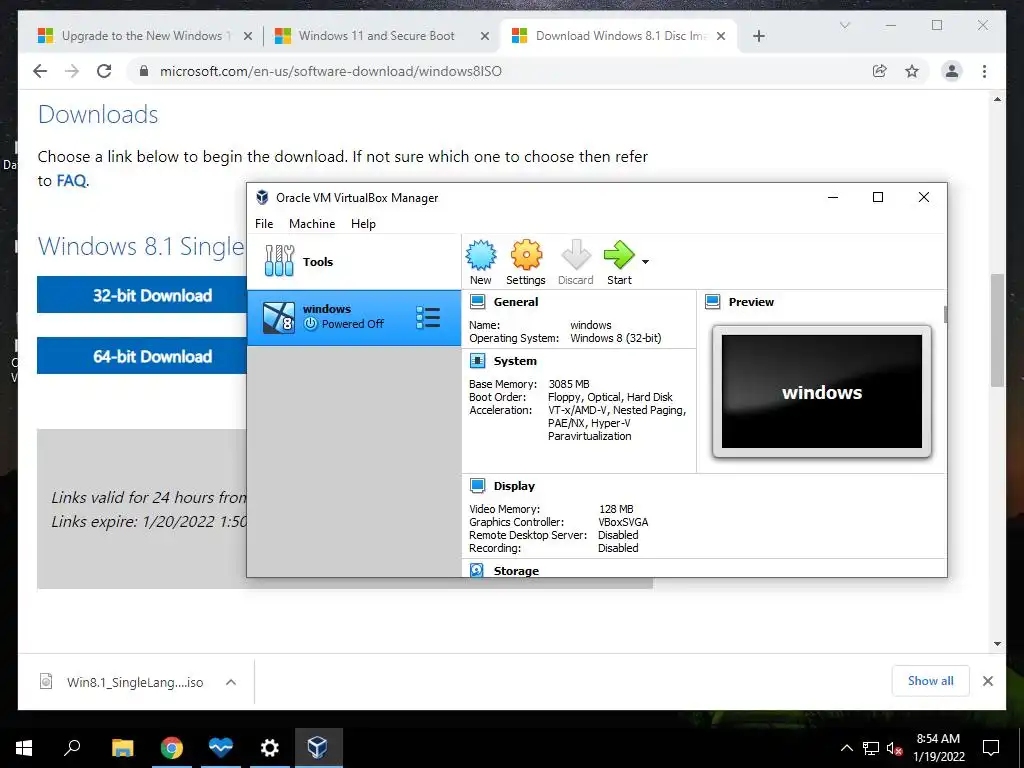Click the Display section header icon

477,486
